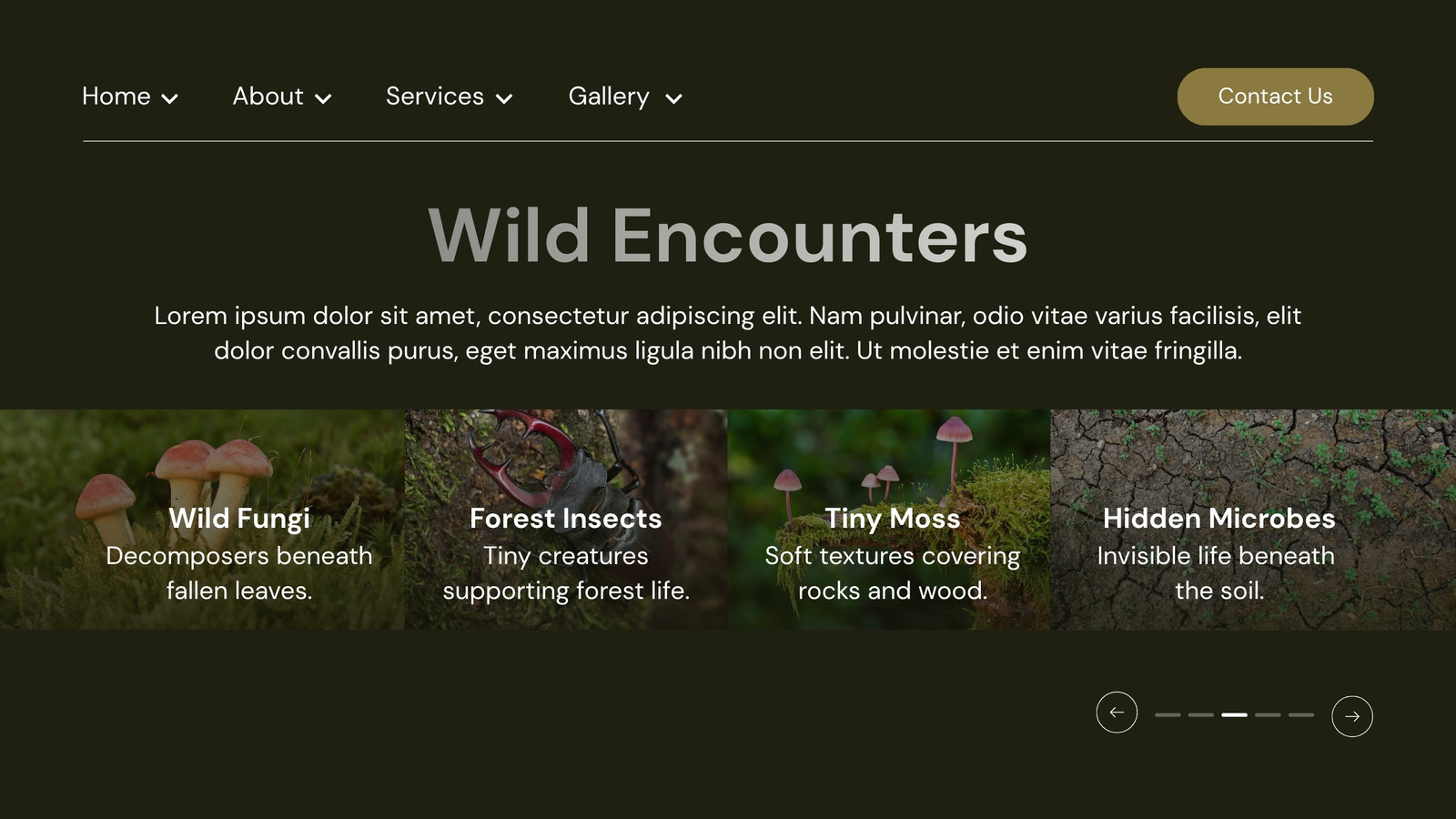Expand the Gallery menu chevron
The width and height of the screenshot is (1456, 819).
coord(673,98)
